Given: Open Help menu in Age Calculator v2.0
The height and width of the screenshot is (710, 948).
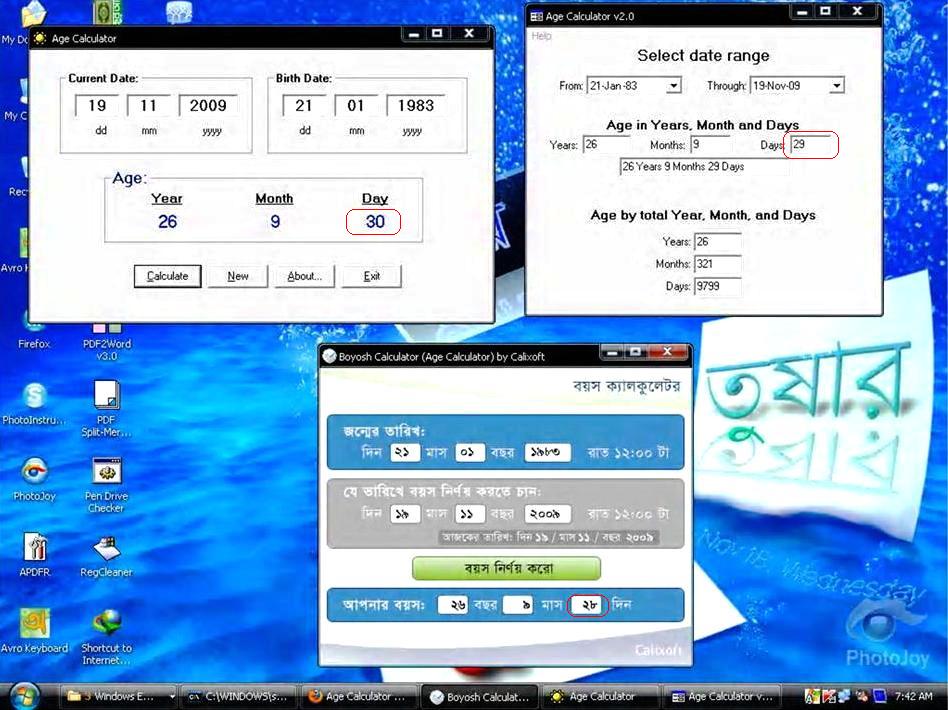Looking at the screenshot, I should click(541, 36).
